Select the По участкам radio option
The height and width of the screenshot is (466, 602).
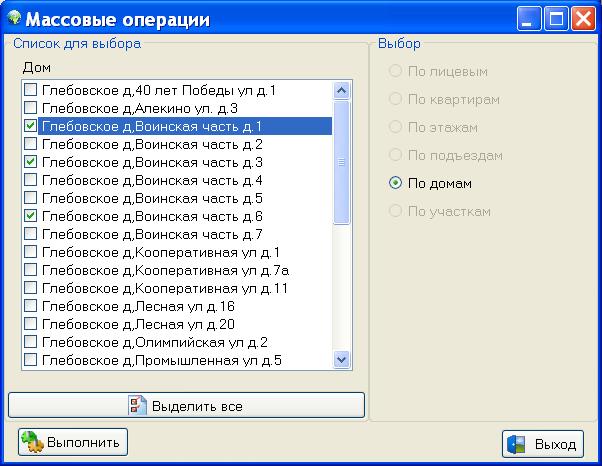point(395,211)
